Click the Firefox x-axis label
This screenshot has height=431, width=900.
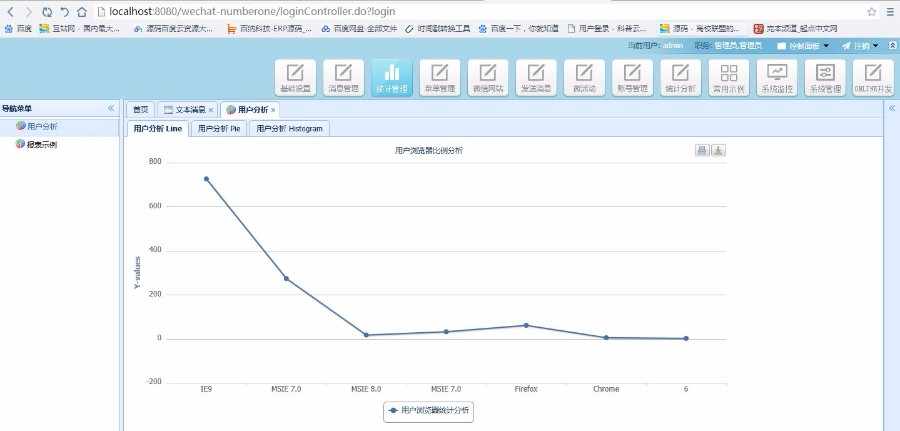(x=526, y=389)
